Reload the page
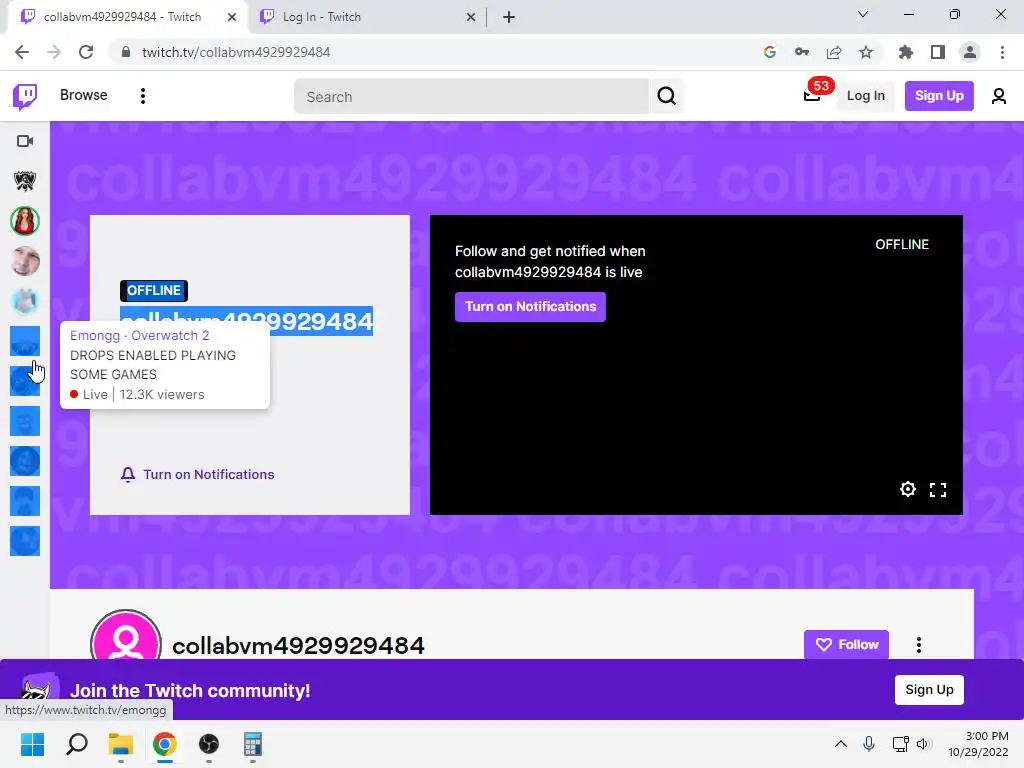The width and height of the screenshot is (1024, 768). (x=86, y=52)
